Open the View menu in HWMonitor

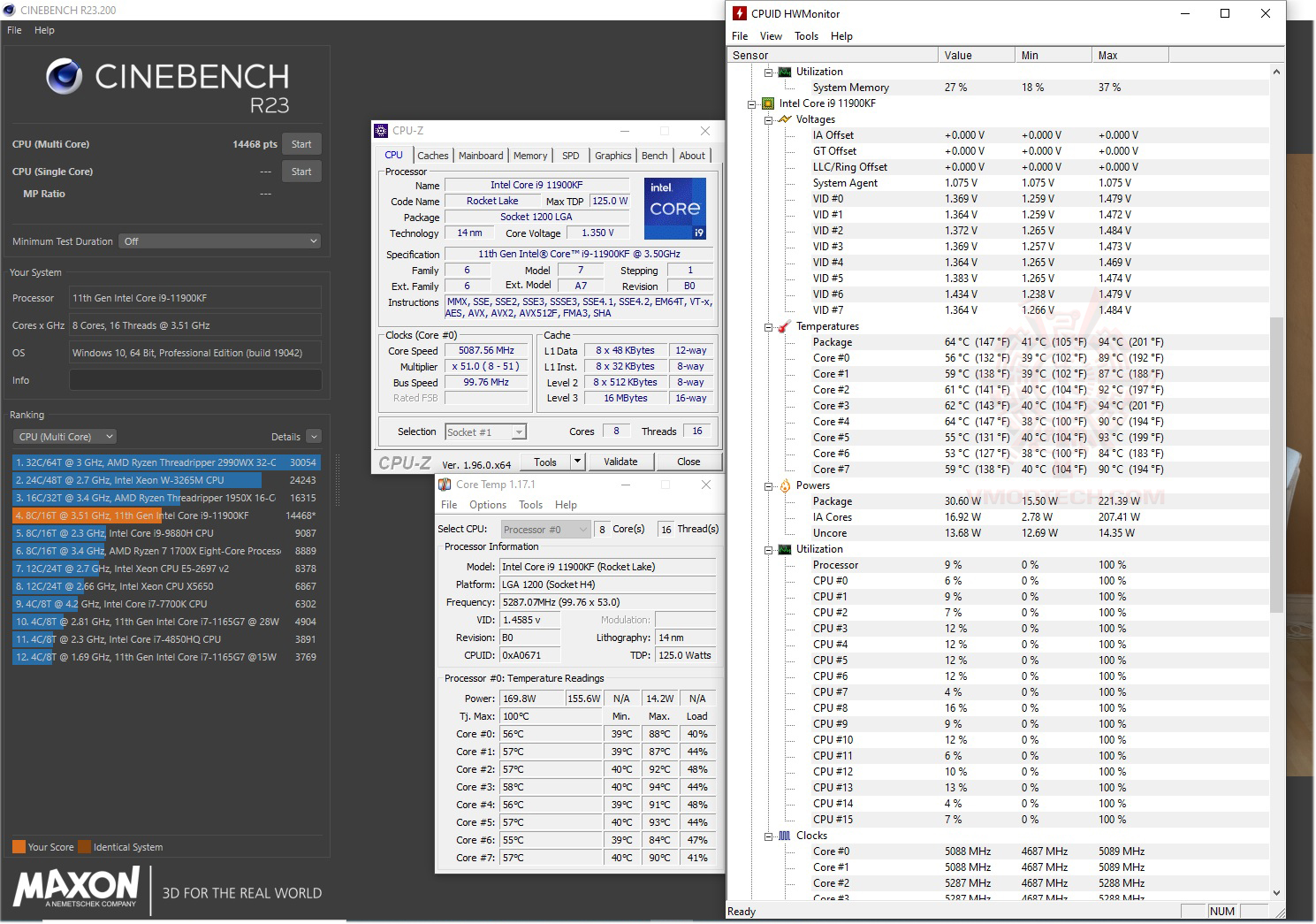[x=771, y=36]
